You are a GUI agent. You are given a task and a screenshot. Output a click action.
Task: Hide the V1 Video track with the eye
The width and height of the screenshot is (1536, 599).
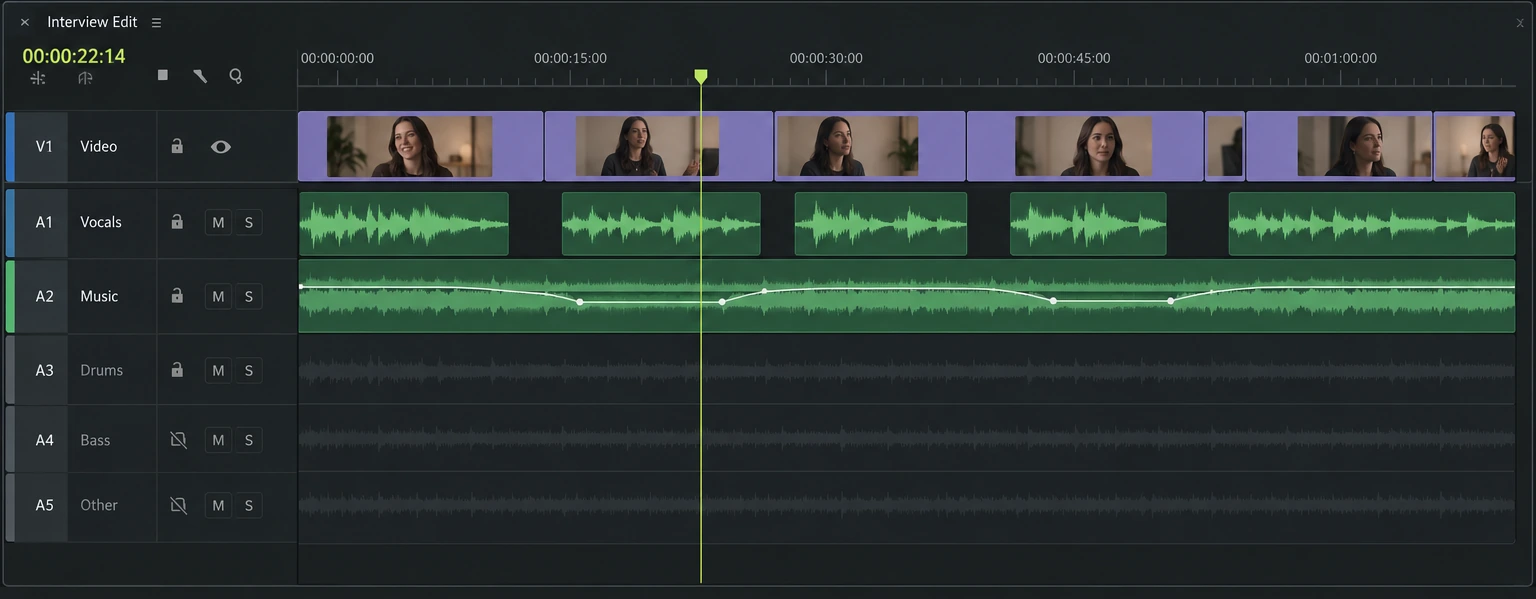point(221,147)
